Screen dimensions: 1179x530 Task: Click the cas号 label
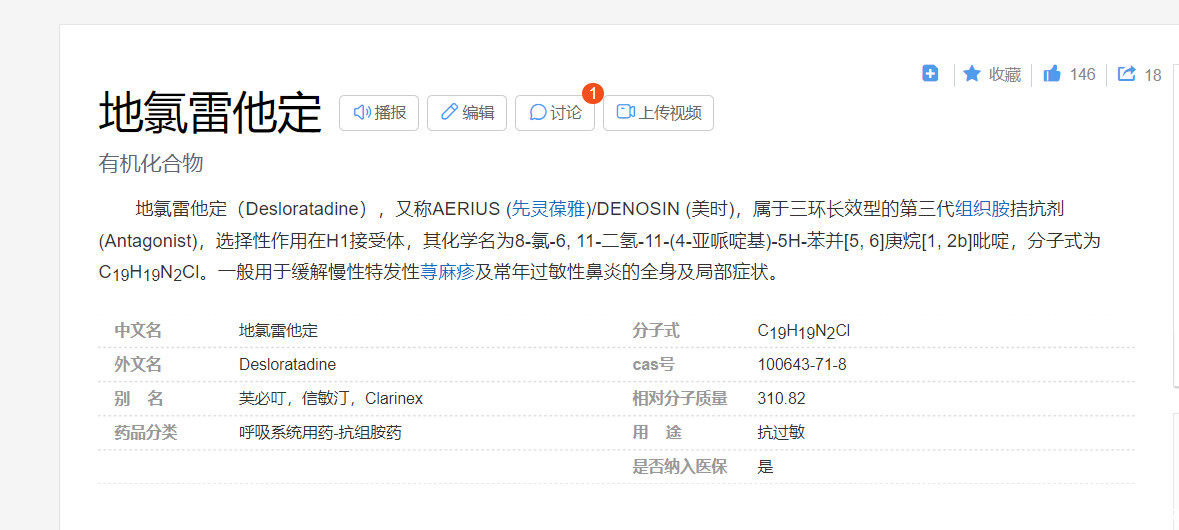[653, 365]
